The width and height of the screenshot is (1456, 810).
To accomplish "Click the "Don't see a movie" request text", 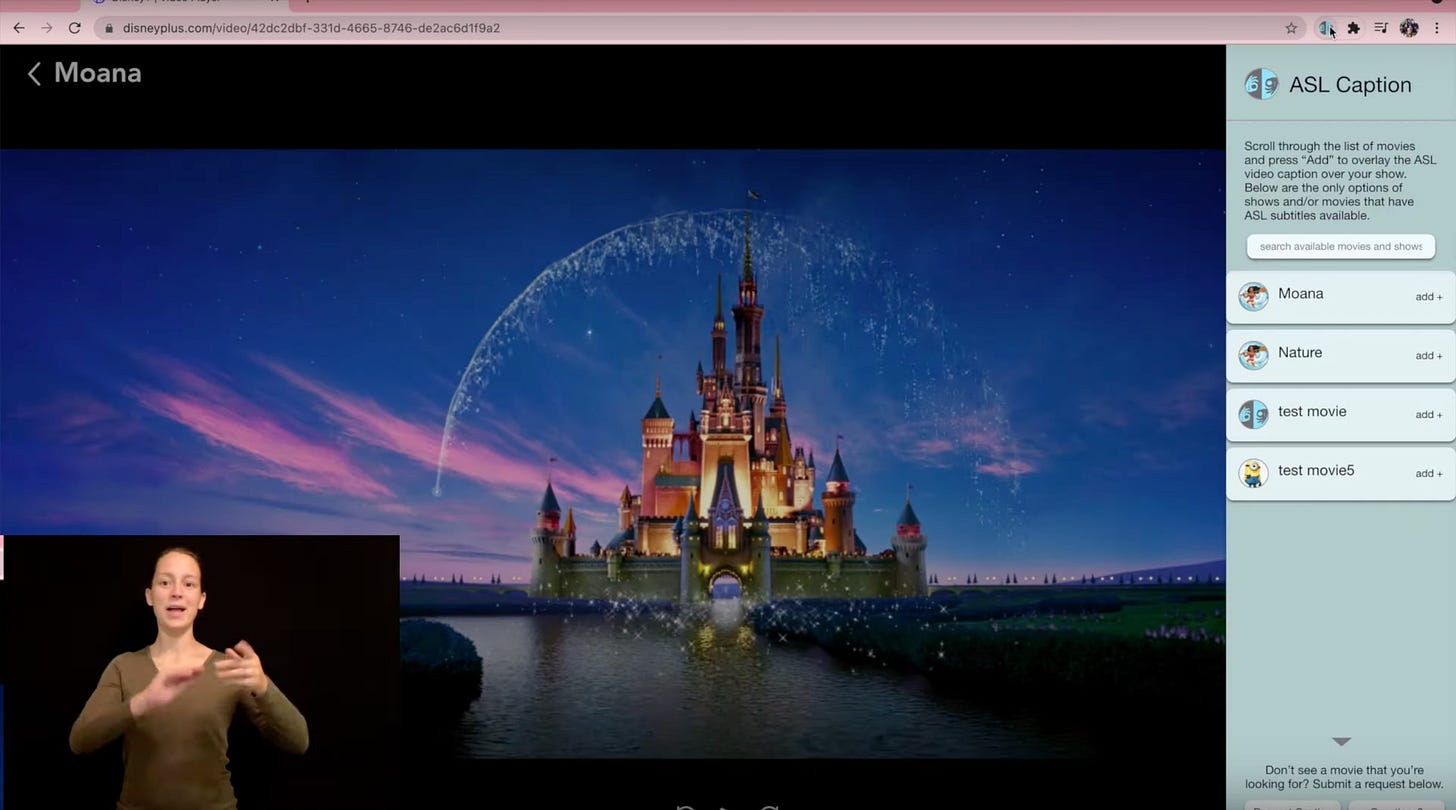I will click(x=1344, y=777).
